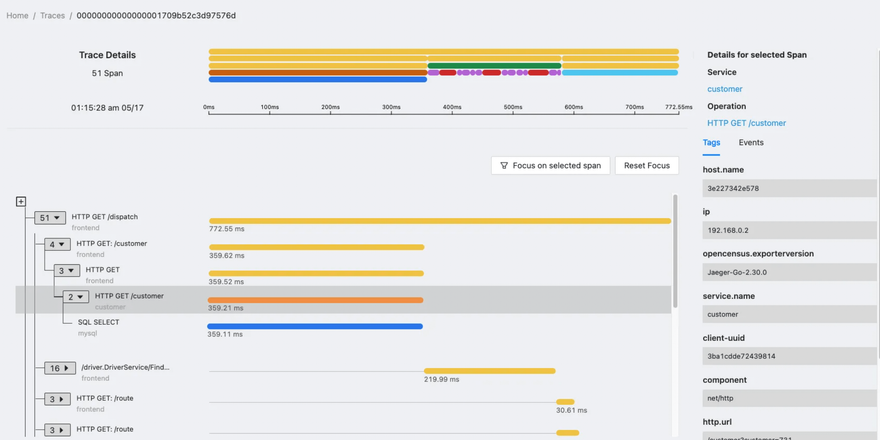The height and width of the screenshot is (440, 880).
Task: Click the blue SQL SELECT duration bar
Action: click(x=315, y=325)
